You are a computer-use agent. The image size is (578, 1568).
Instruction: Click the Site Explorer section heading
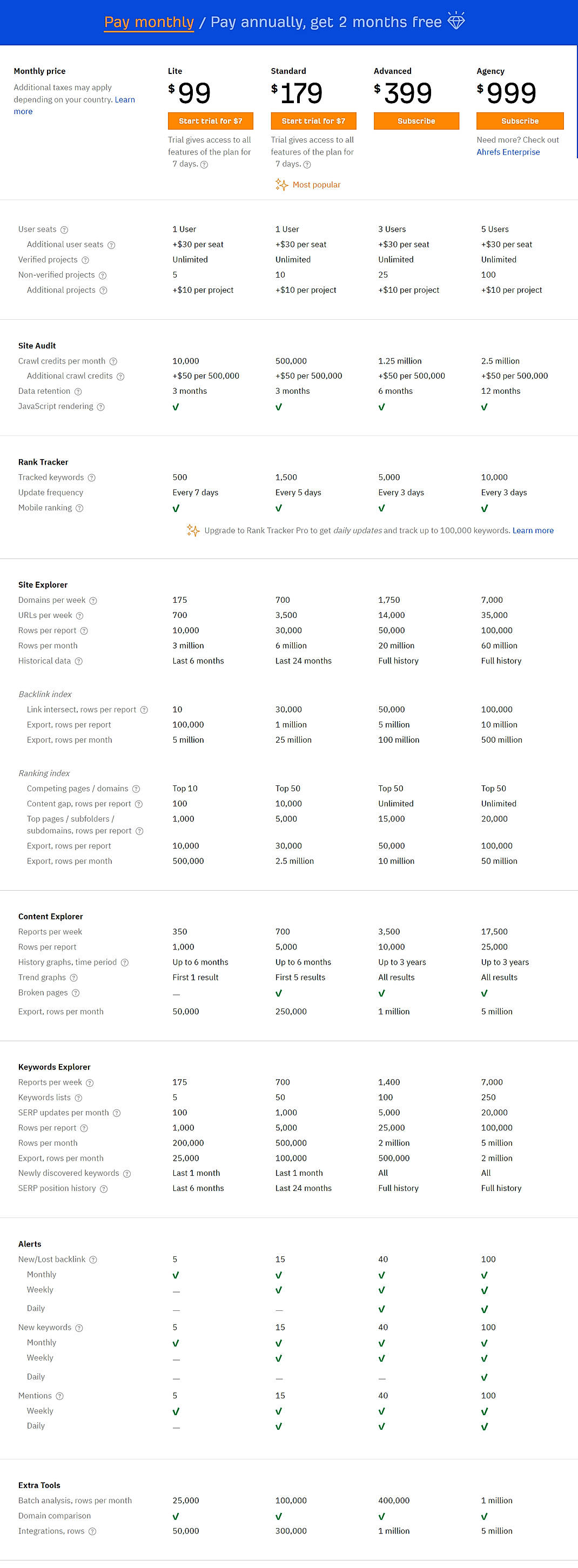pos(43,585)
